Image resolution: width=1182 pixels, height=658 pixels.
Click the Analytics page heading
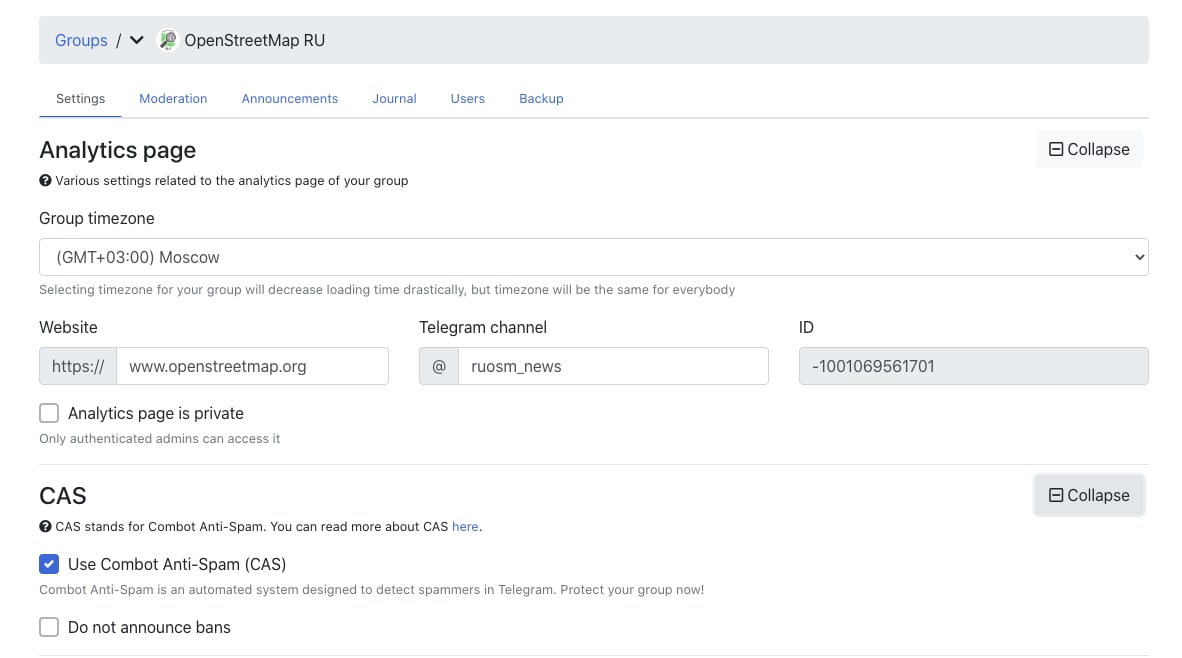[x=118, y=150]
